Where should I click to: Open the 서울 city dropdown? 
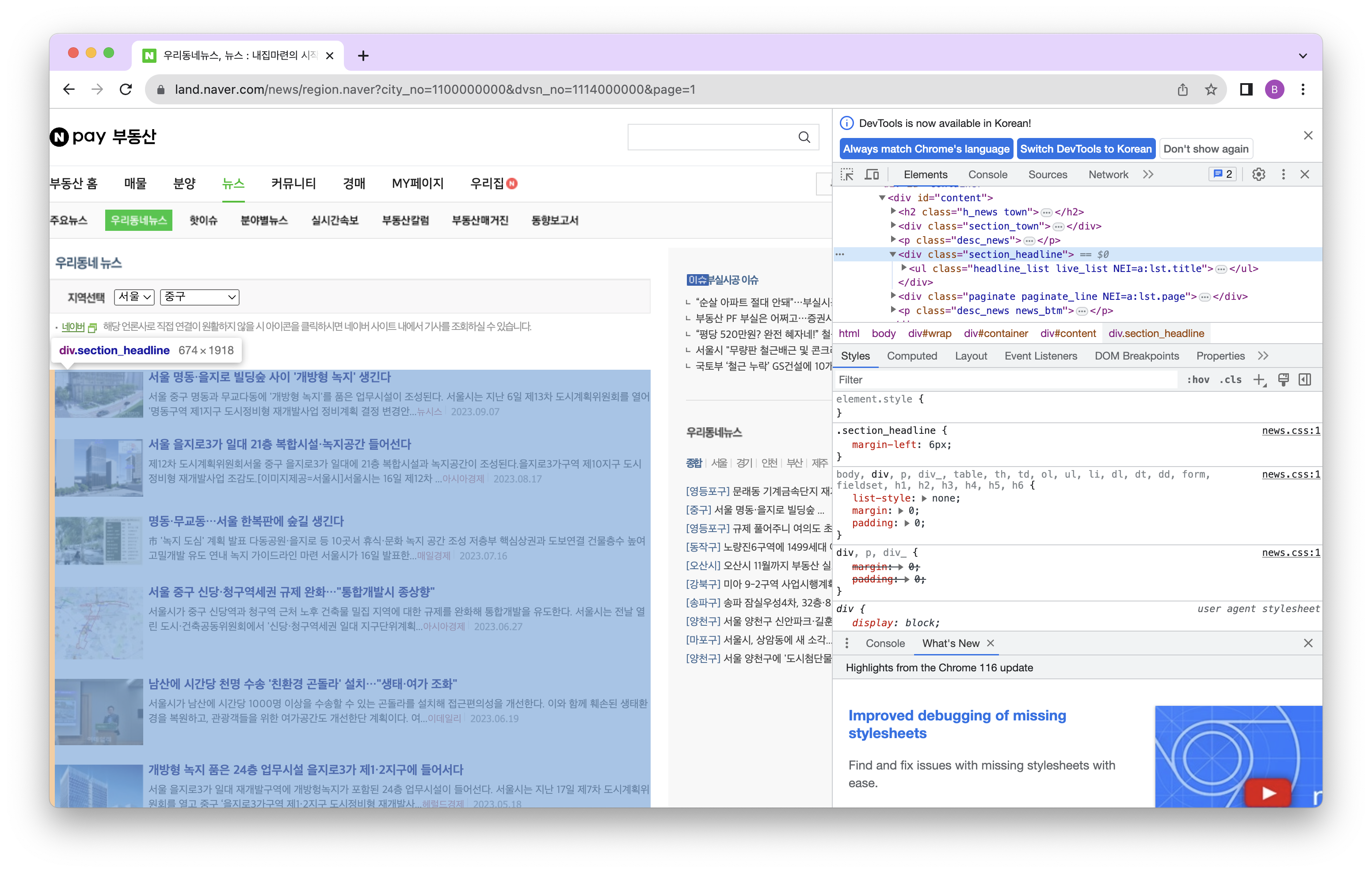point(134,296)
